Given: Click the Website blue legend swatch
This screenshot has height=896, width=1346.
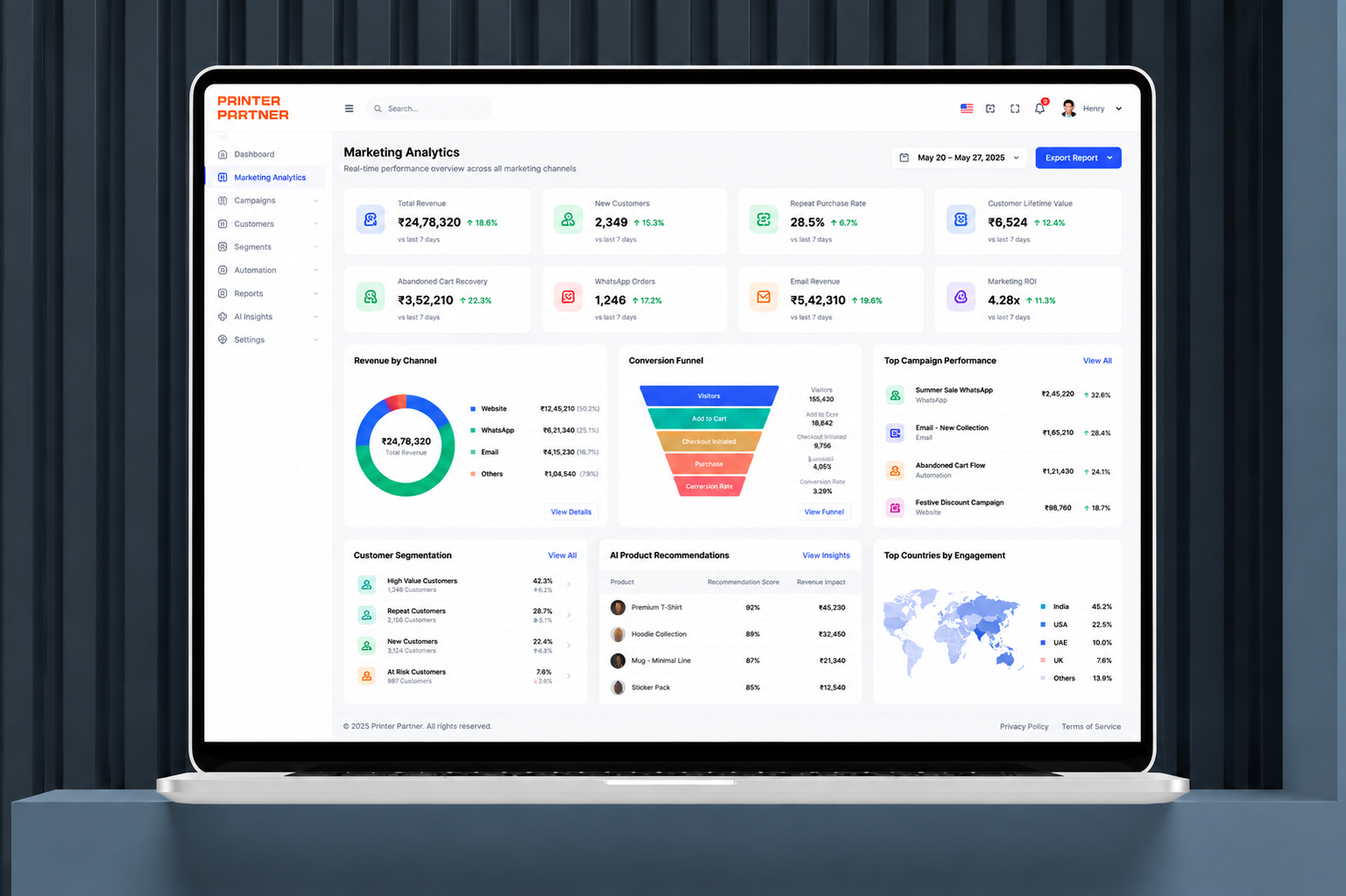Looking at the screenshot, I should click(x=473, y=409).
